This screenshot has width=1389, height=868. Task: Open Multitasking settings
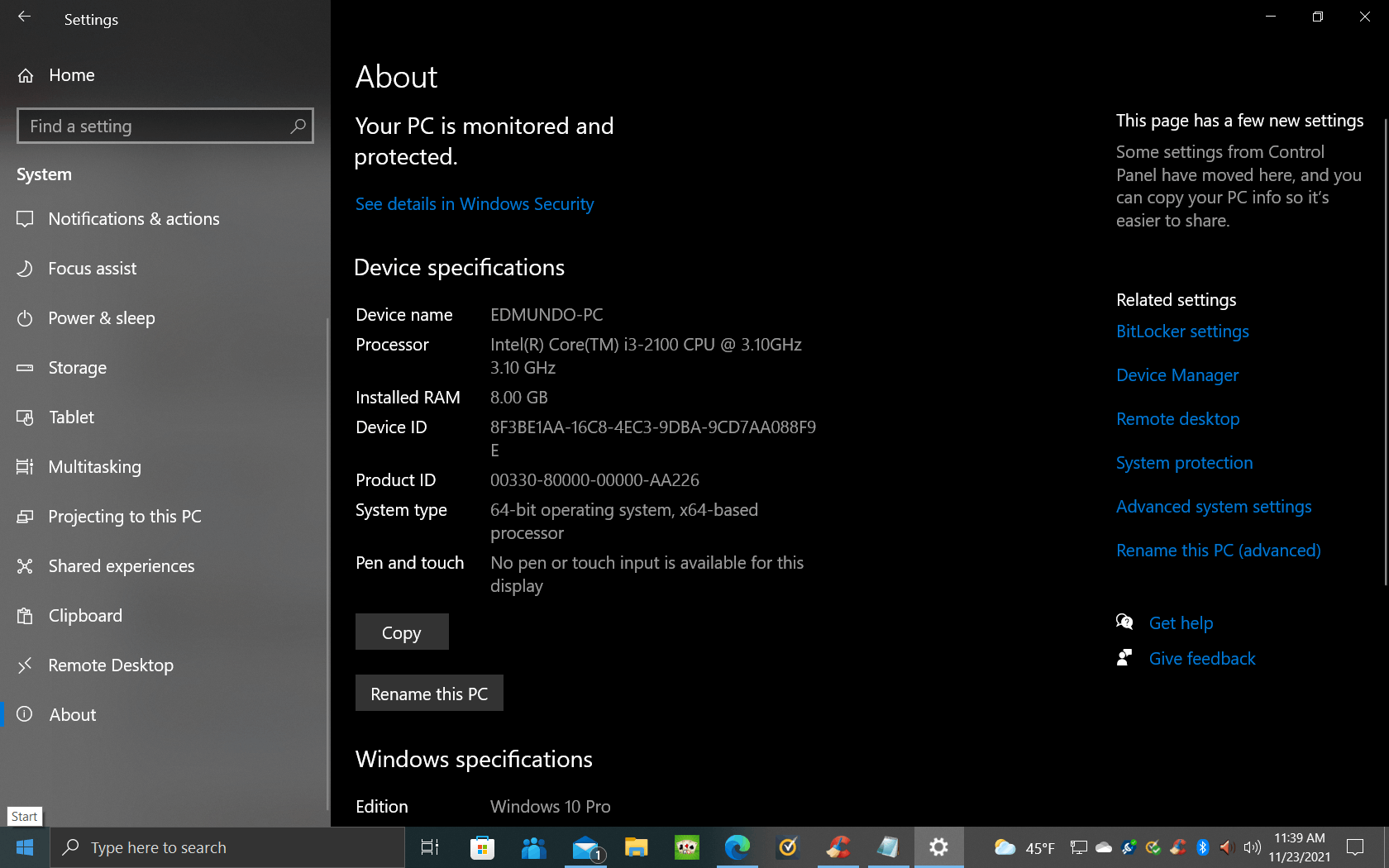tap(165, 467)
